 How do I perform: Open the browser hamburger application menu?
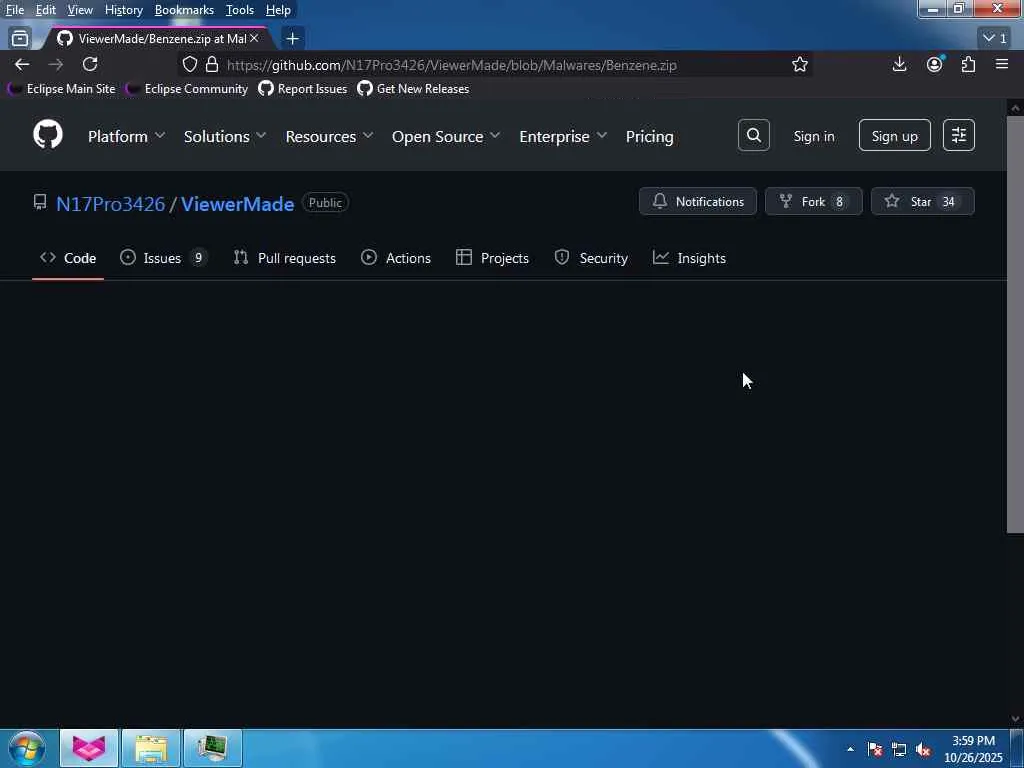(x=1002, y=64)
